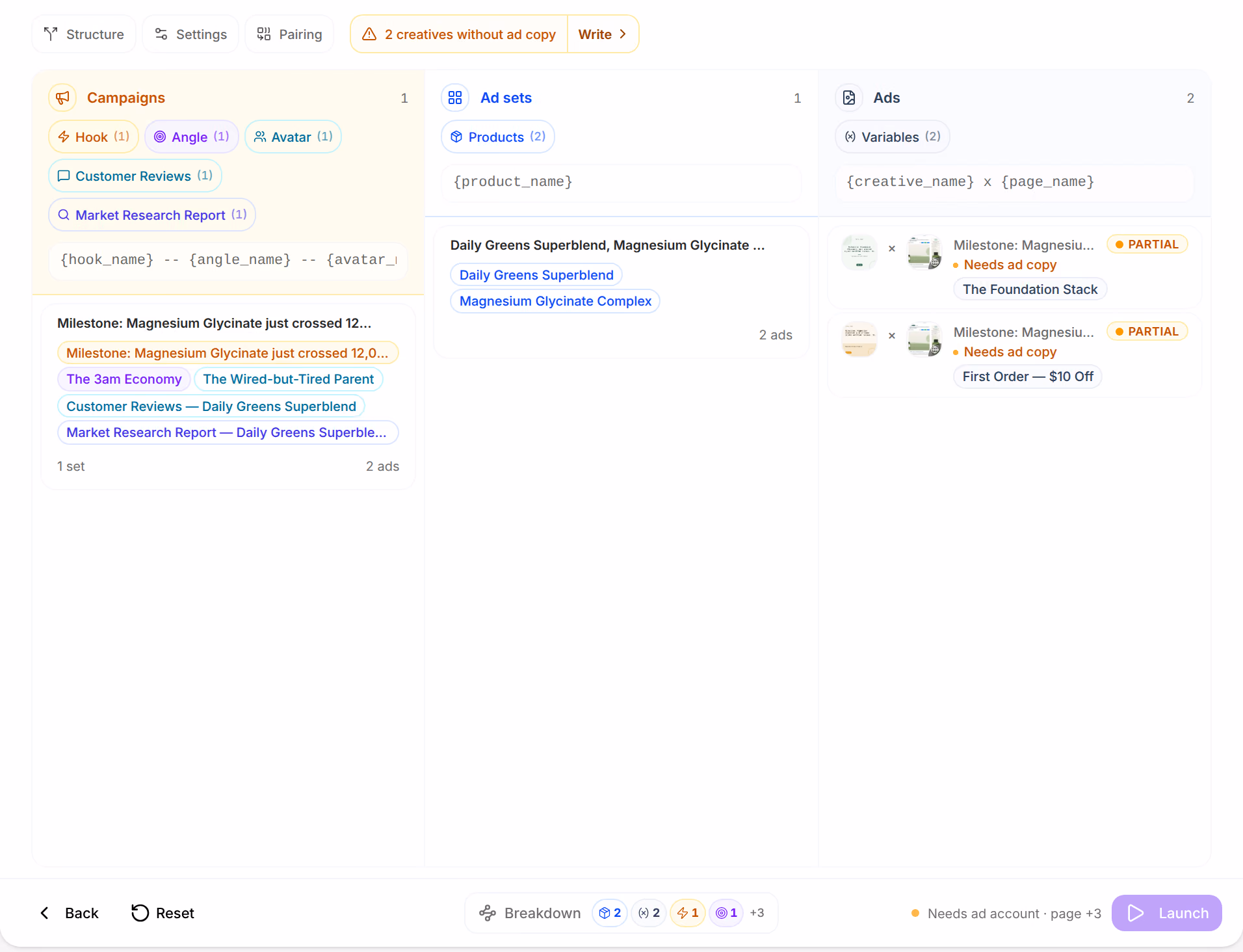Click the warning triangle icon
This screenshot has width=1243, height=952.
369,34
